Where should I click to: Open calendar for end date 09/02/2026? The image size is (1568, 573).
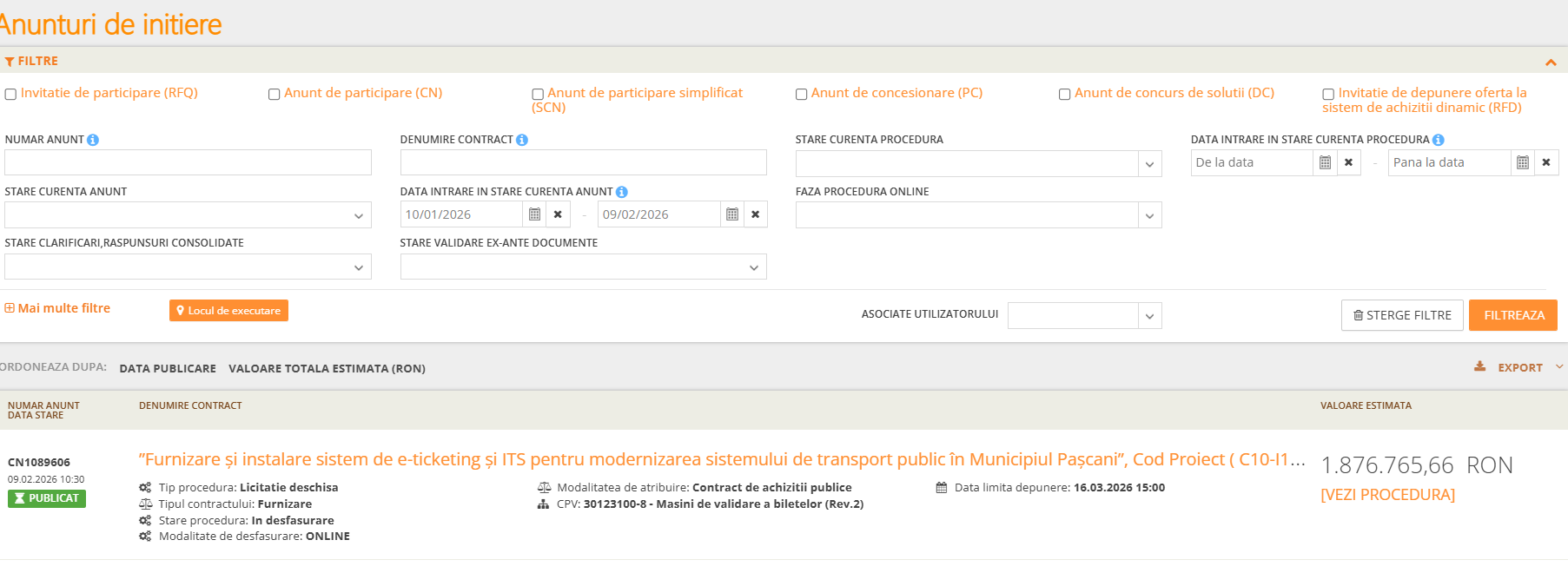pos(732,214)
